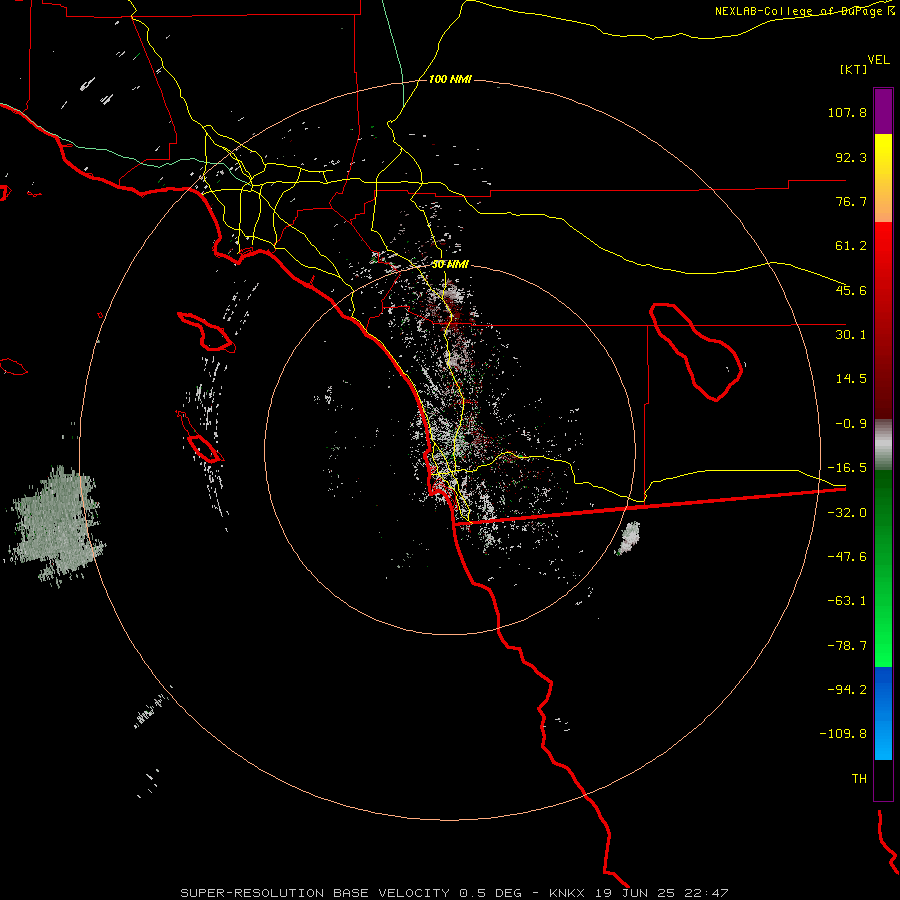Click the -16.5 scale value

[x=847, y=468]
